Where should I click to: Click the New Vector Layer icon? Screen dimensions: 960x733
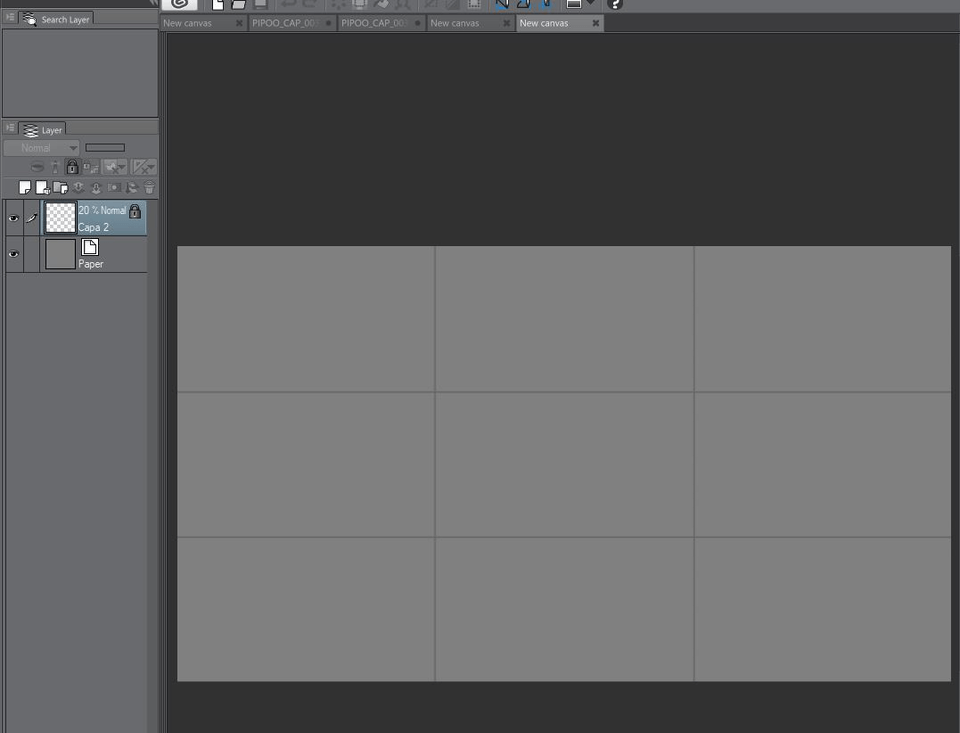[x=42, y=187]
